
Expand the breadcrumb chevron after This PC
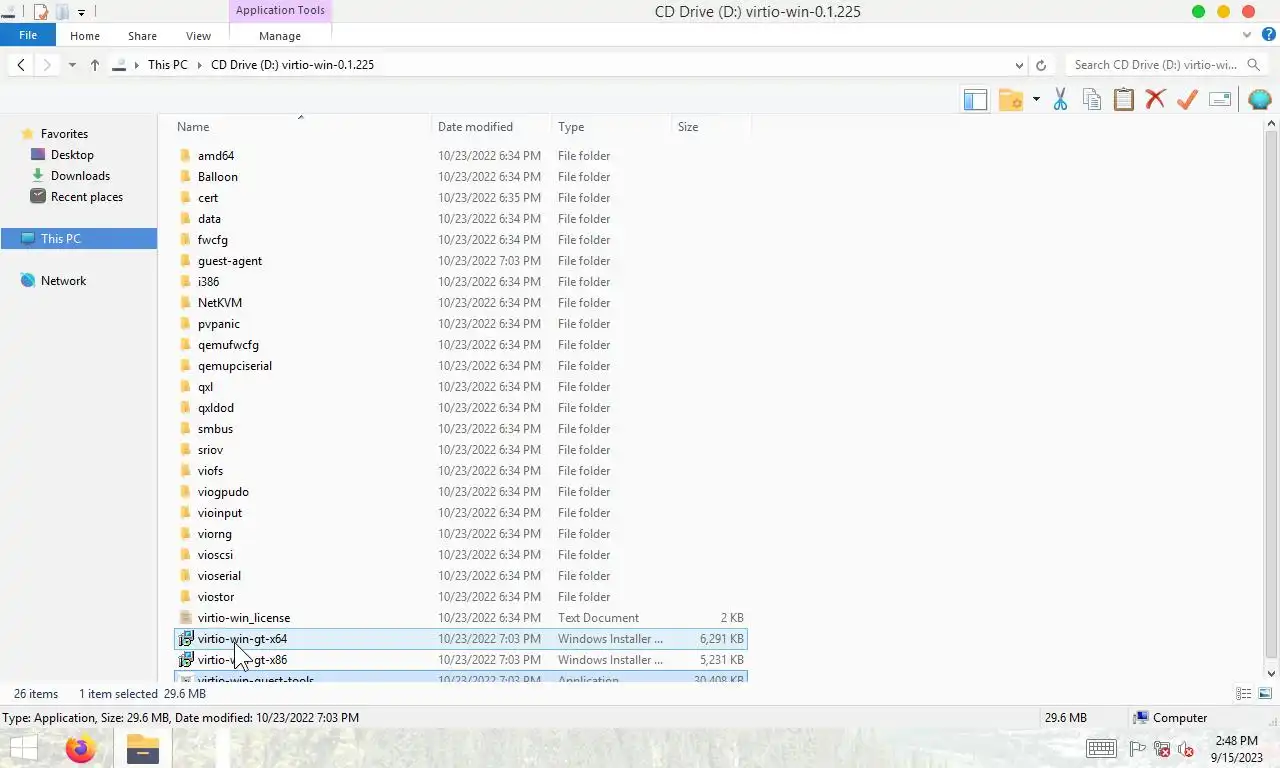click(x=199, y=65)
